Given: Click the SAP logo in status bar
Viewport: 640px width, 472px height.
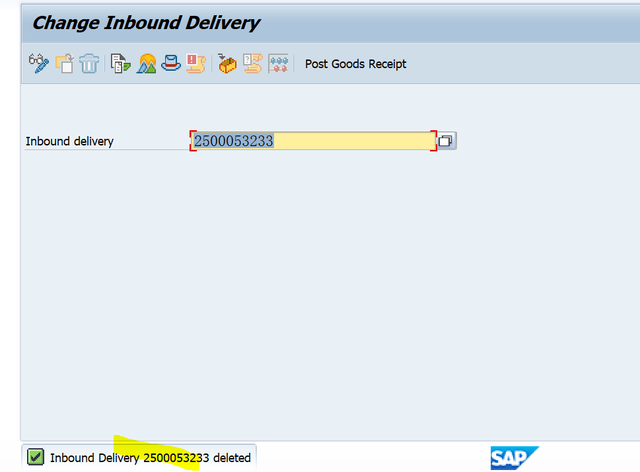Looking at the screenshot, I should [x=514, y=458].
